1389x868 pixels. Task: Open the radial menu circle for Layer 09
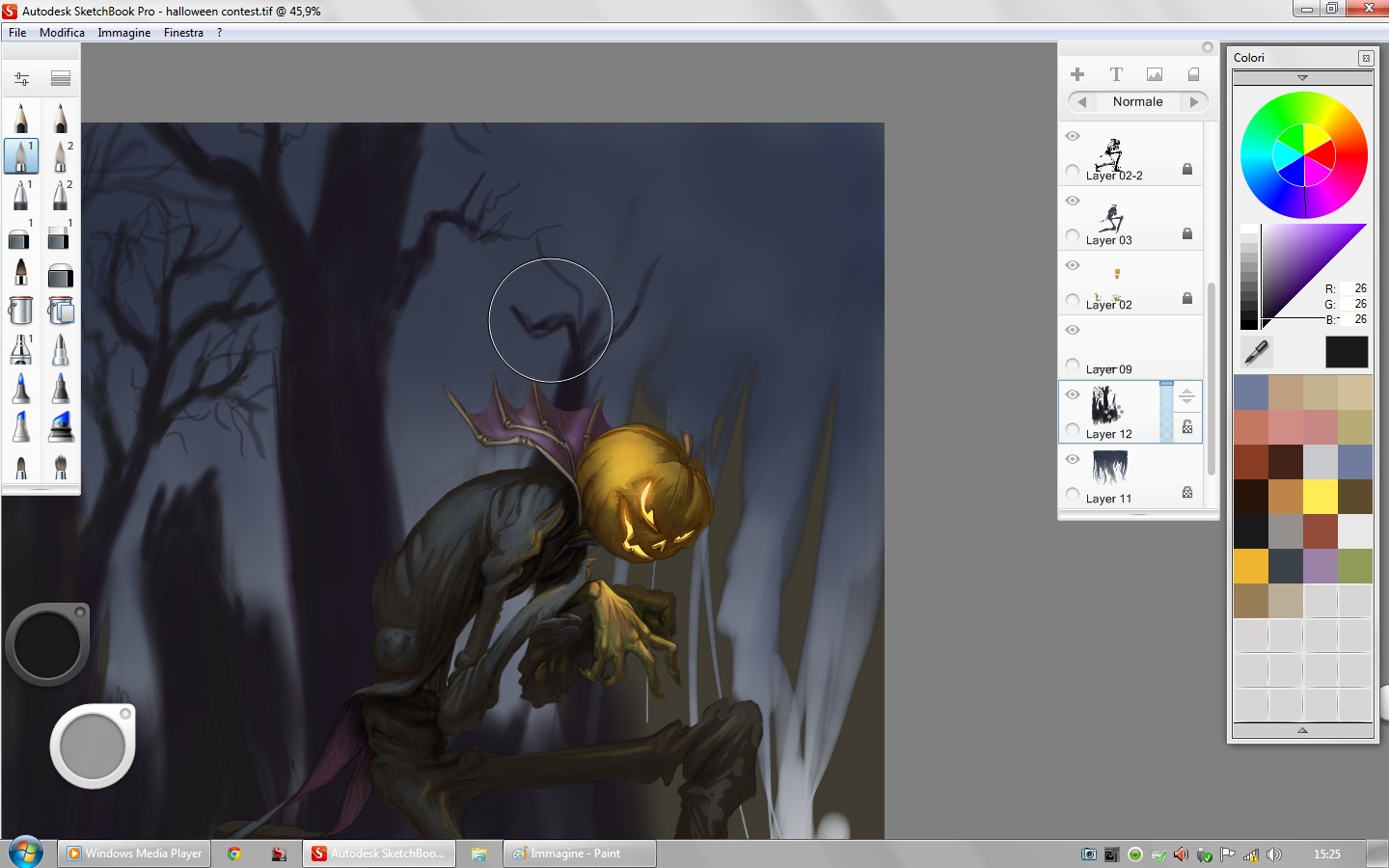[x=1073, y=366]
